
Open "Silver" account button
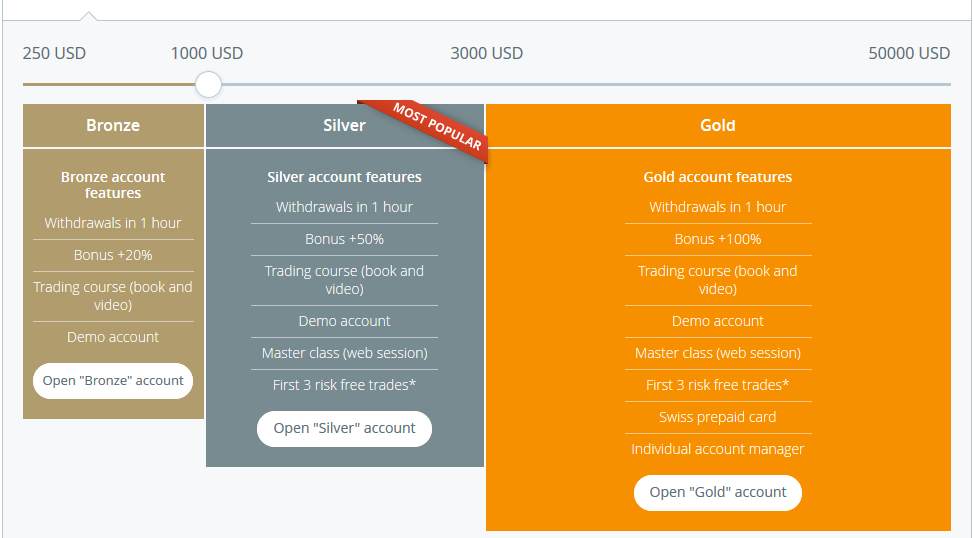[344, 429]
